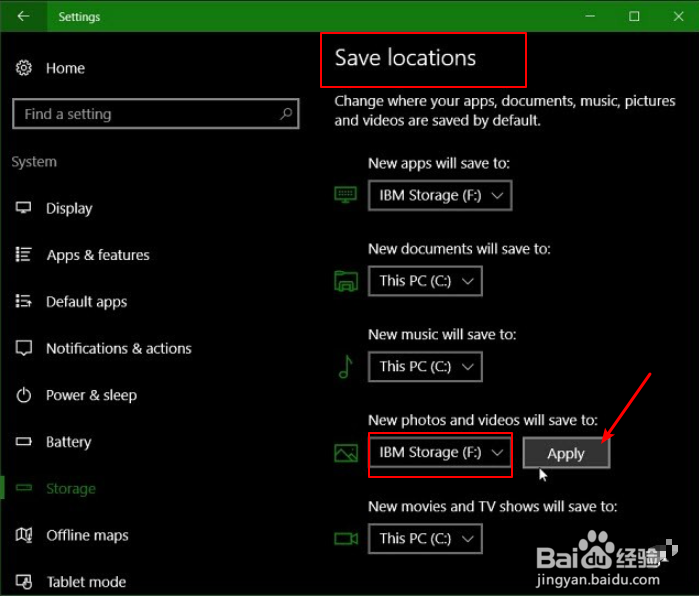Click 'New movies and TV shows will save to:' label

point(493,506)
